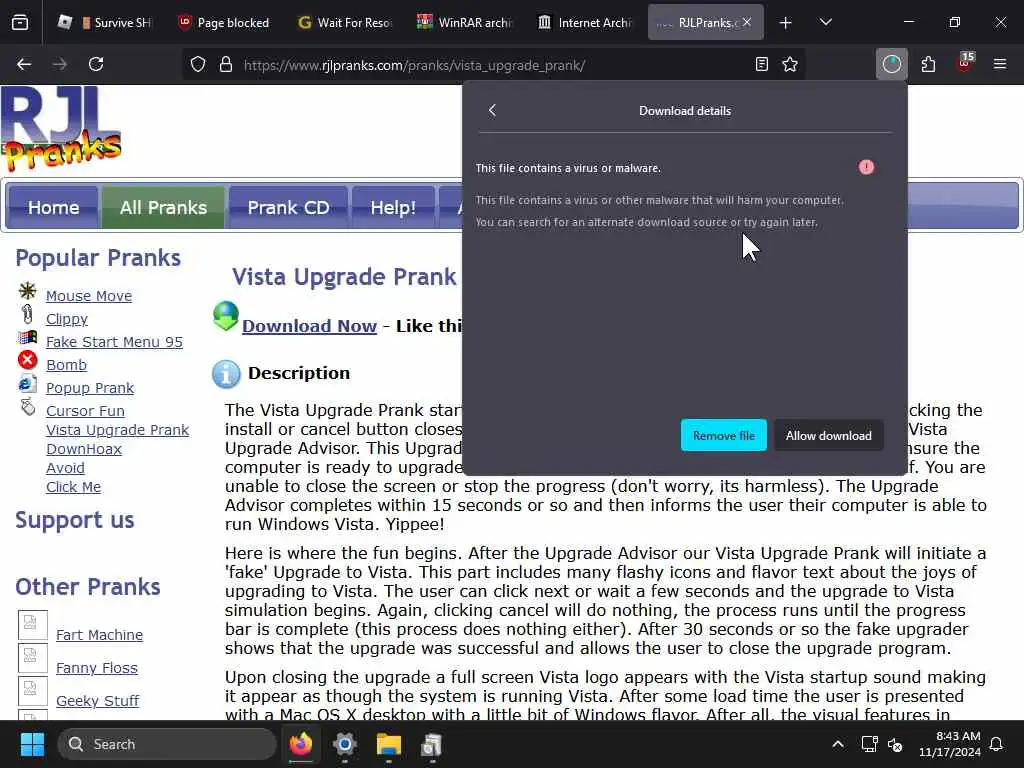Open the Mouse Move prank link
1024x768 pixels.
pos(89,296)
